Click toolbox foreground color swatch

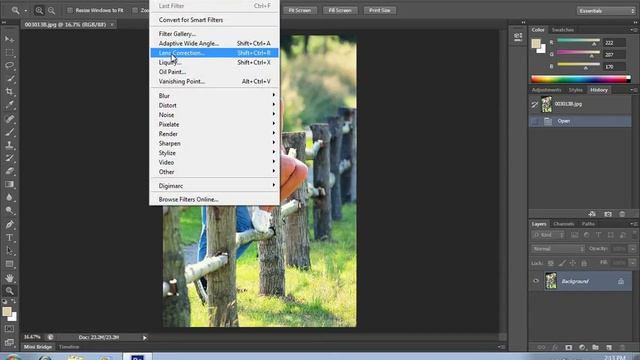point(7,311)
